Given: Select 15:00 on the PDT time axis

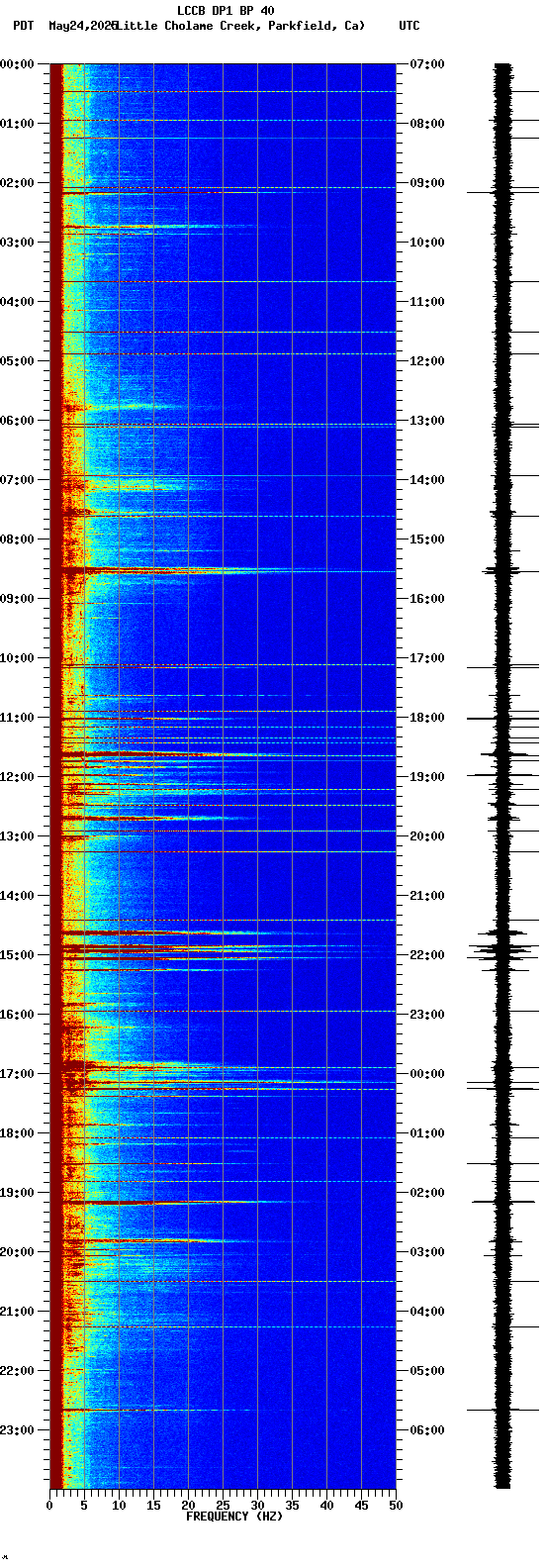Looking at the screenshot, I should point(18,955).
